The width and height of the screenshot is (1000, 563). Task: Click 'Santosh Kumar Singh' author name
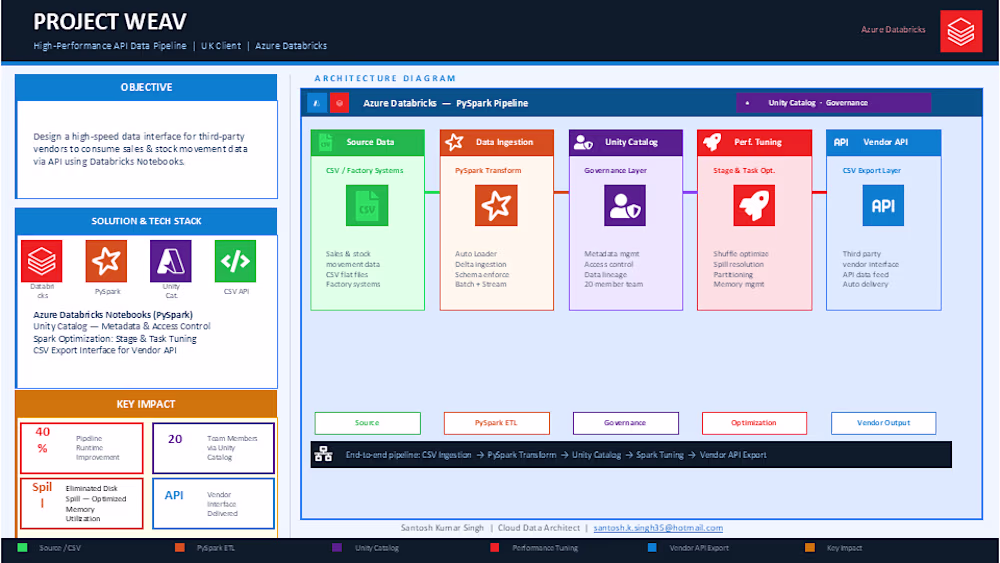pos(443,527)
